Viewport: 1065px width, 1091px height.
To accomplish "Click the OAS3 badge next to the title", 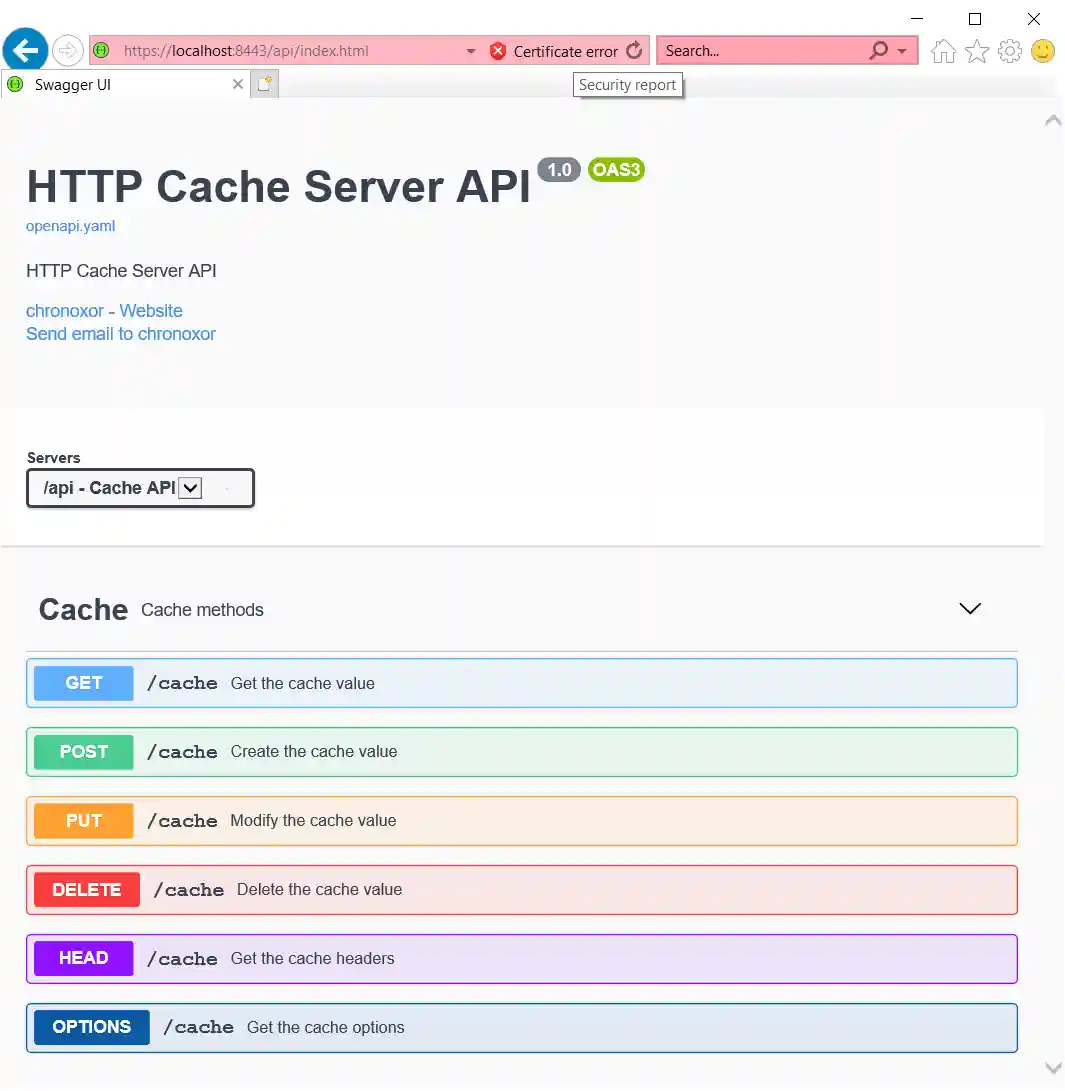I will (x=616, y=169).
